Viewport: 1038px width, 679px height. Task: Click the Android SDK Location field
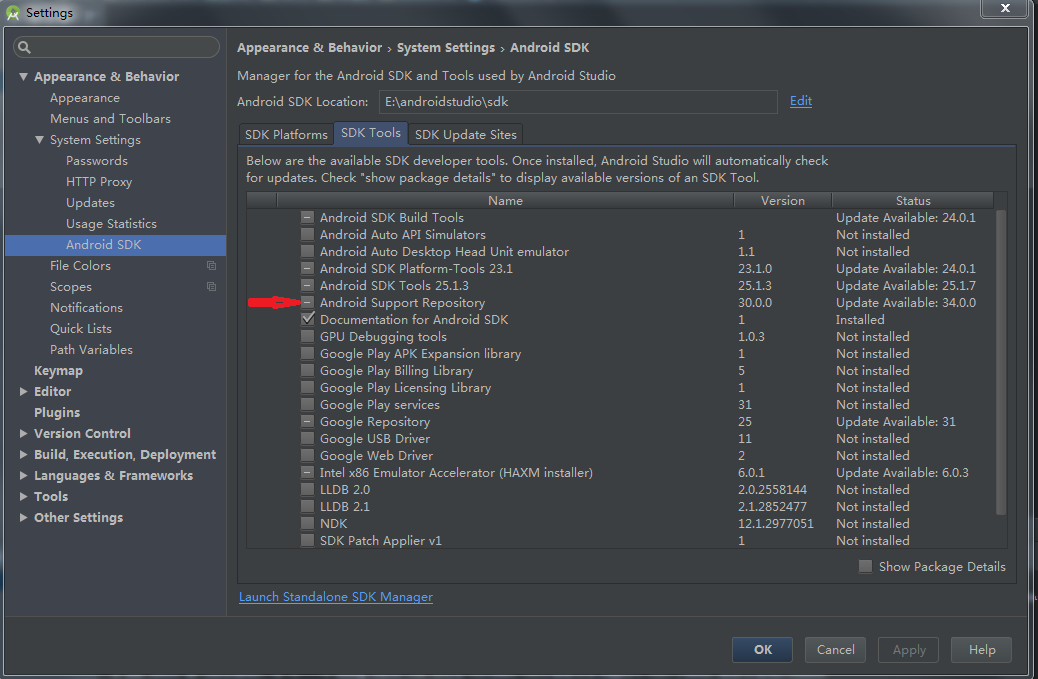pyautogui.click(x=578, y=102)
